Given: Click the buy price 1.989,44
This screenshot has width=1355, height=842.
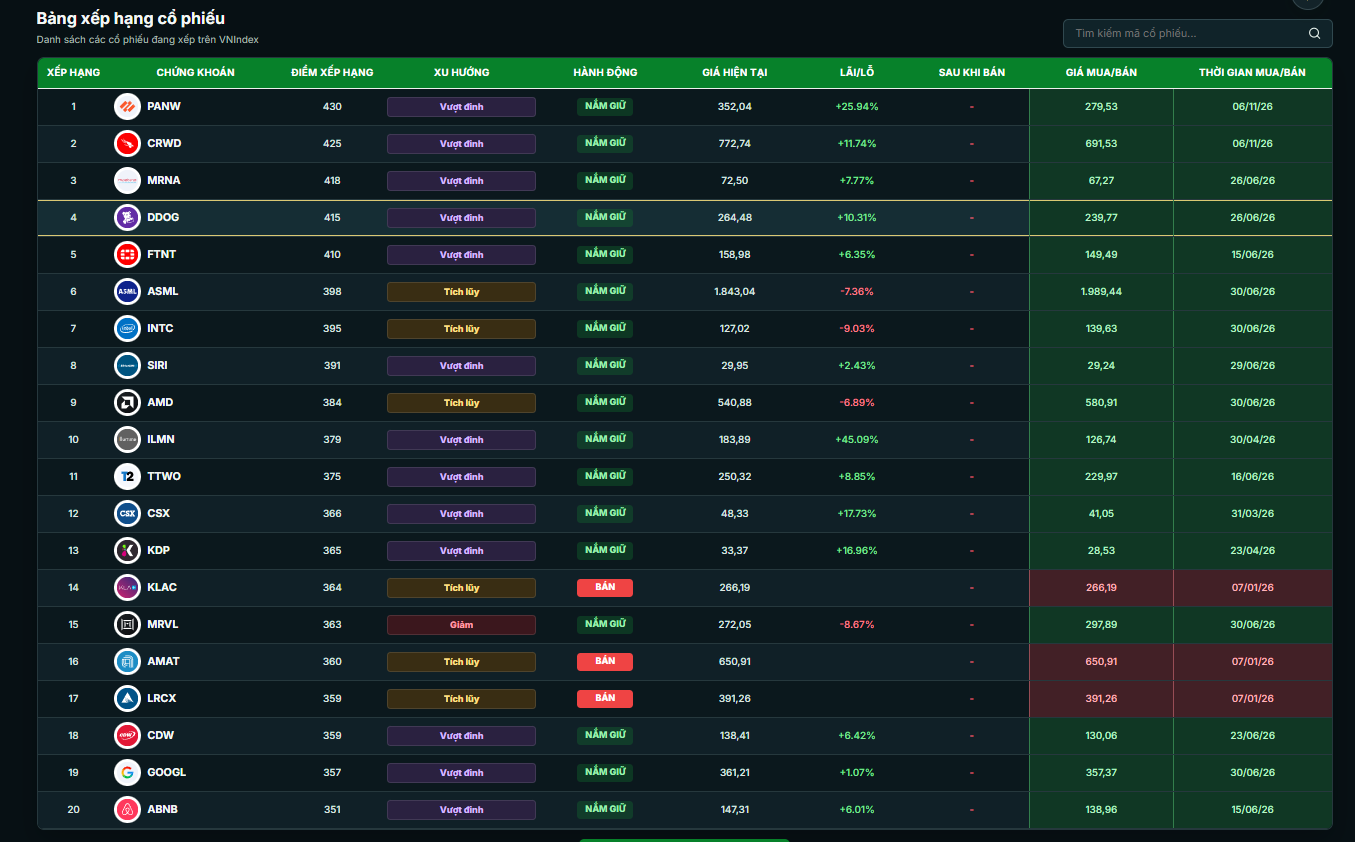Looking at the screenshot, I should tap(1101, 291).
